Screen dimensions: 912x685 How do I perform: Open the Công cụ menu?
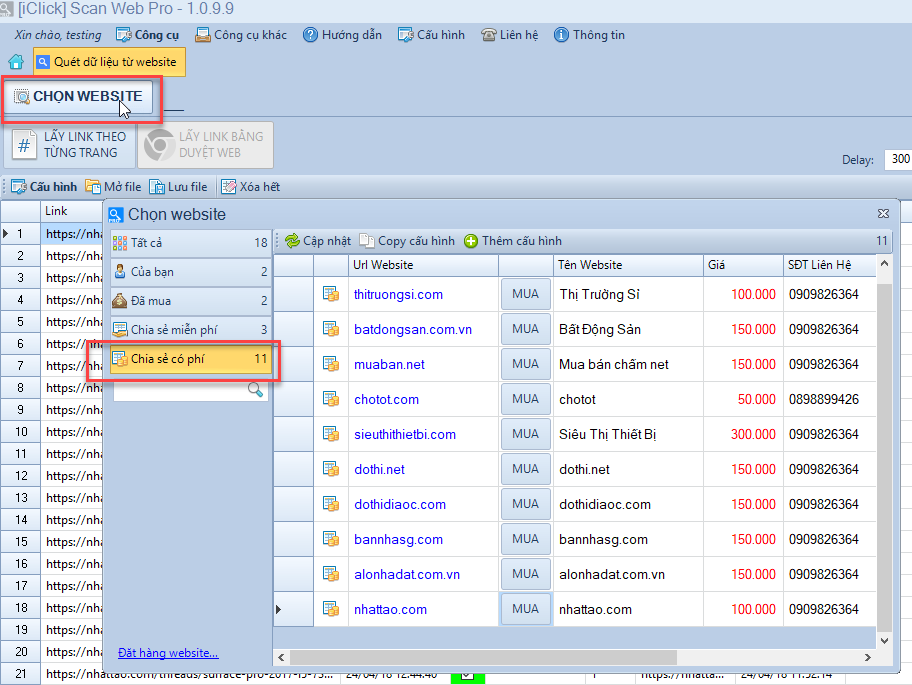click(147, 35)
